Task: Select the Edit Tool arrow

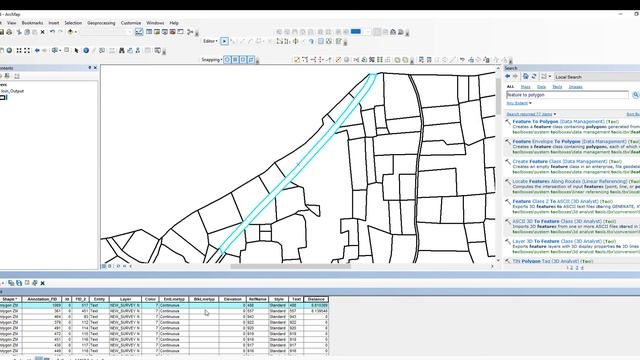Action: (224, 41)
